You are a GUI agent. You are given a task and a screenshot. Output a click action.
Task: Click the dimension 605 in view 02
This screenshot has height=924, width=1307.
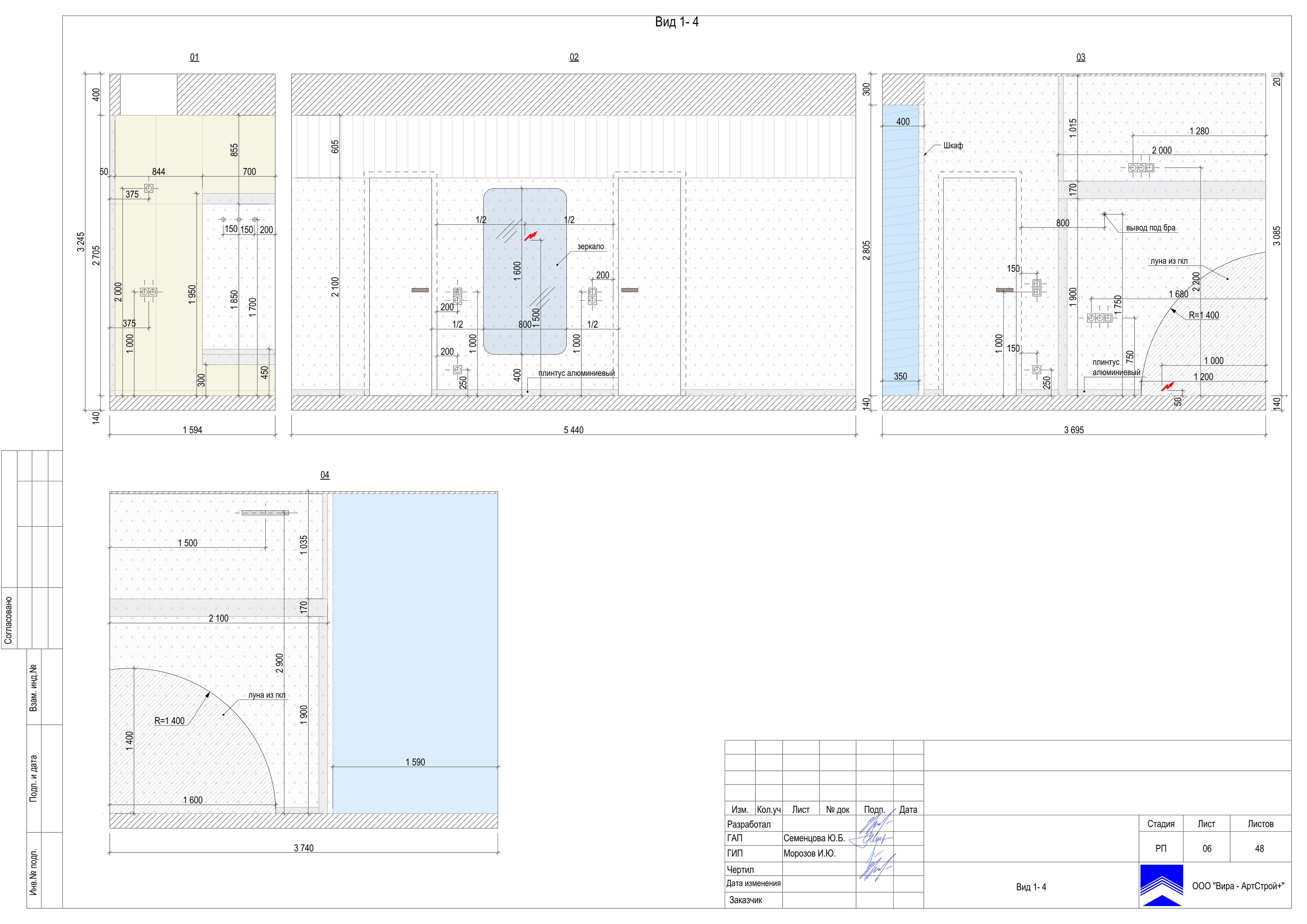tap(335, 146)
